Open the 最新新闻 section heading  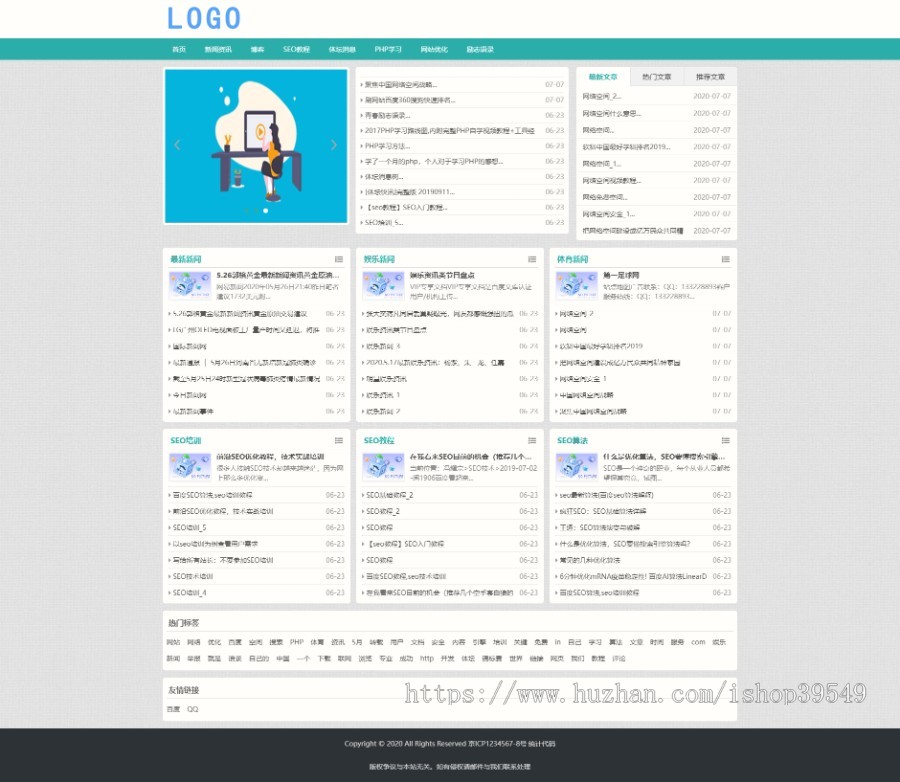(x=185, y=259)
